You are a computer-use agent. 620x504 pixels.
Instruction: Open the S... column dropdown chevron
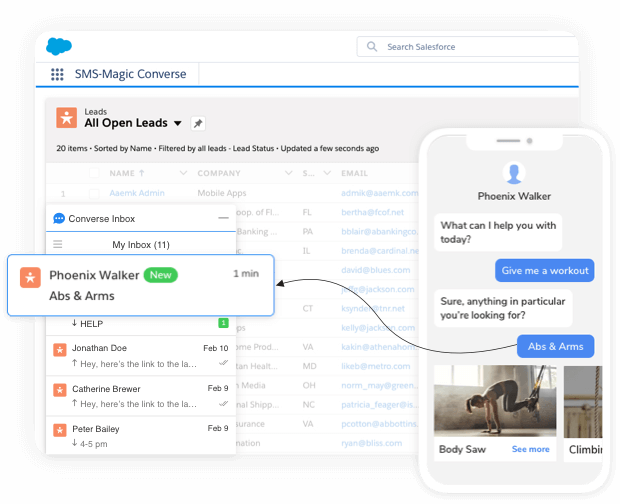coord(327,173)
